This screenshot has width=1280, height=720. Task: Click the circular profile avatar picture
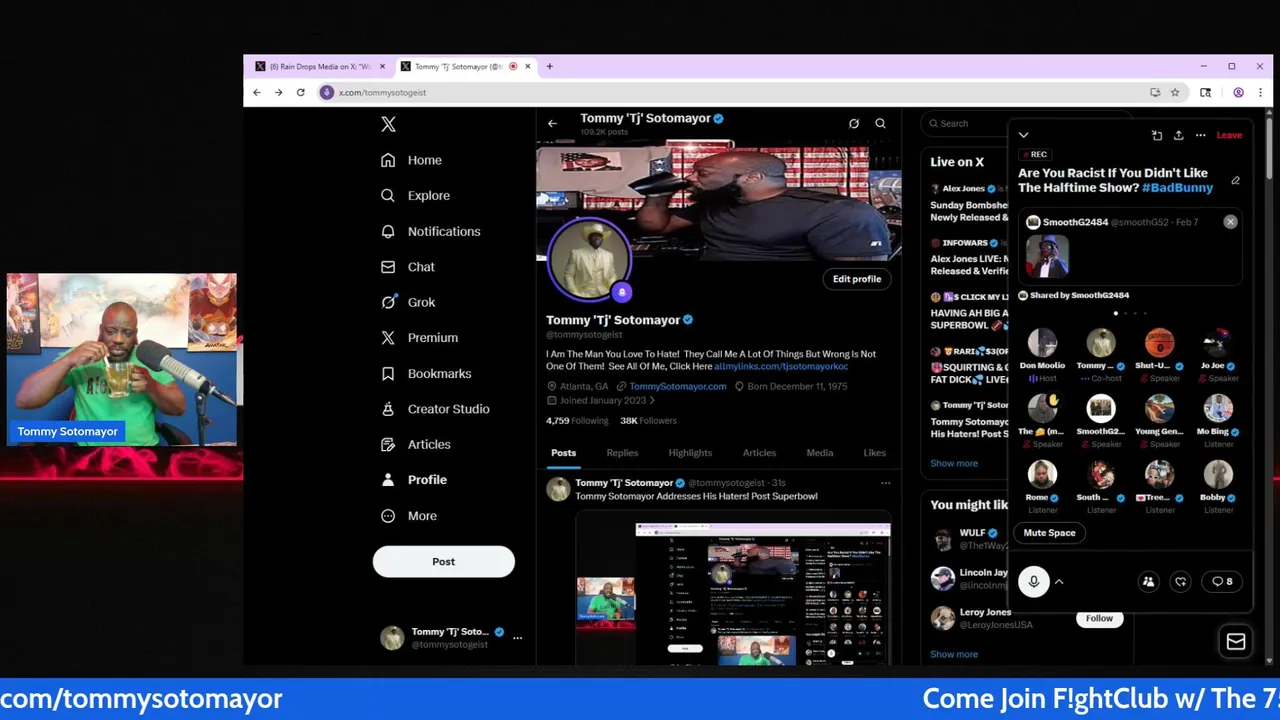click(590, 258)
